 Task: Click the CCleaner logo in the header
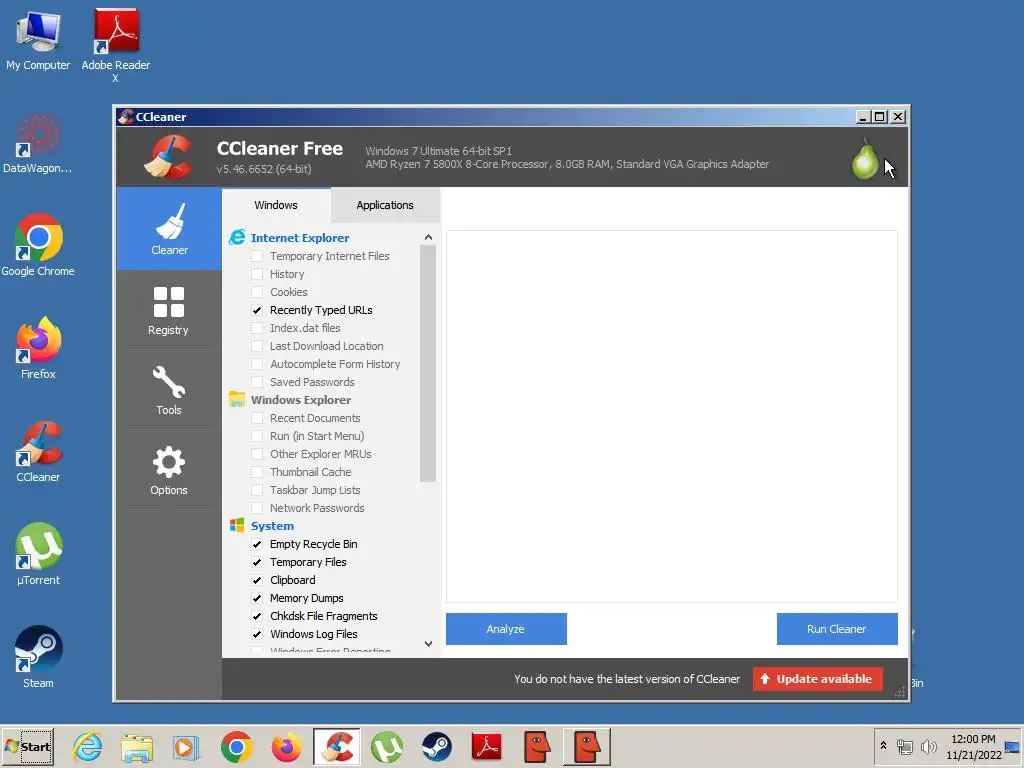pyautogui.click(x=168, y=157)
